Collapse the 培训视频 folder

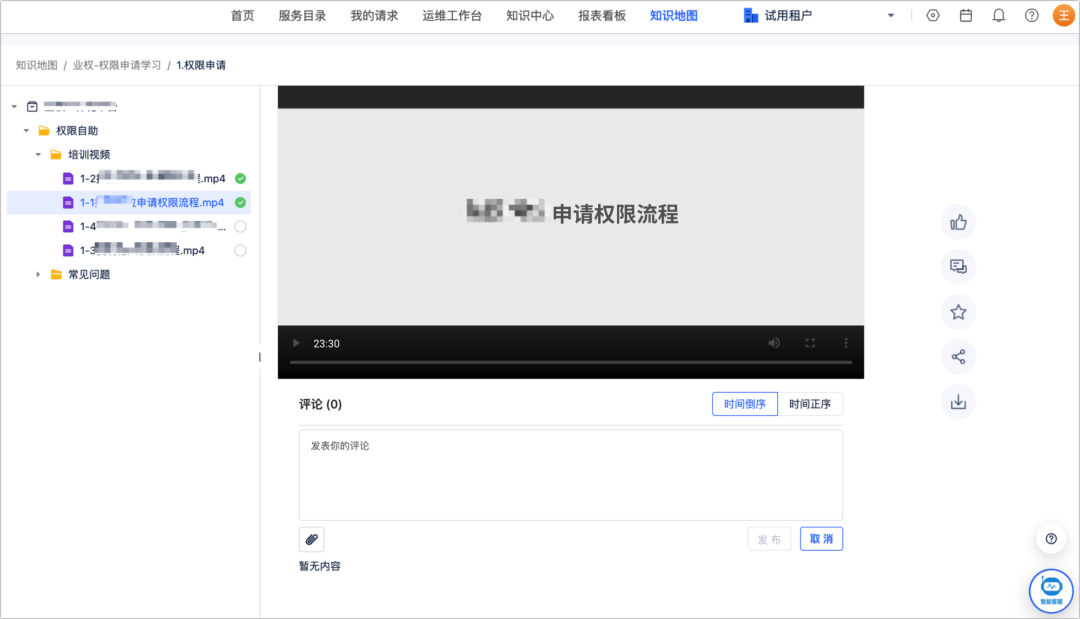38,155
